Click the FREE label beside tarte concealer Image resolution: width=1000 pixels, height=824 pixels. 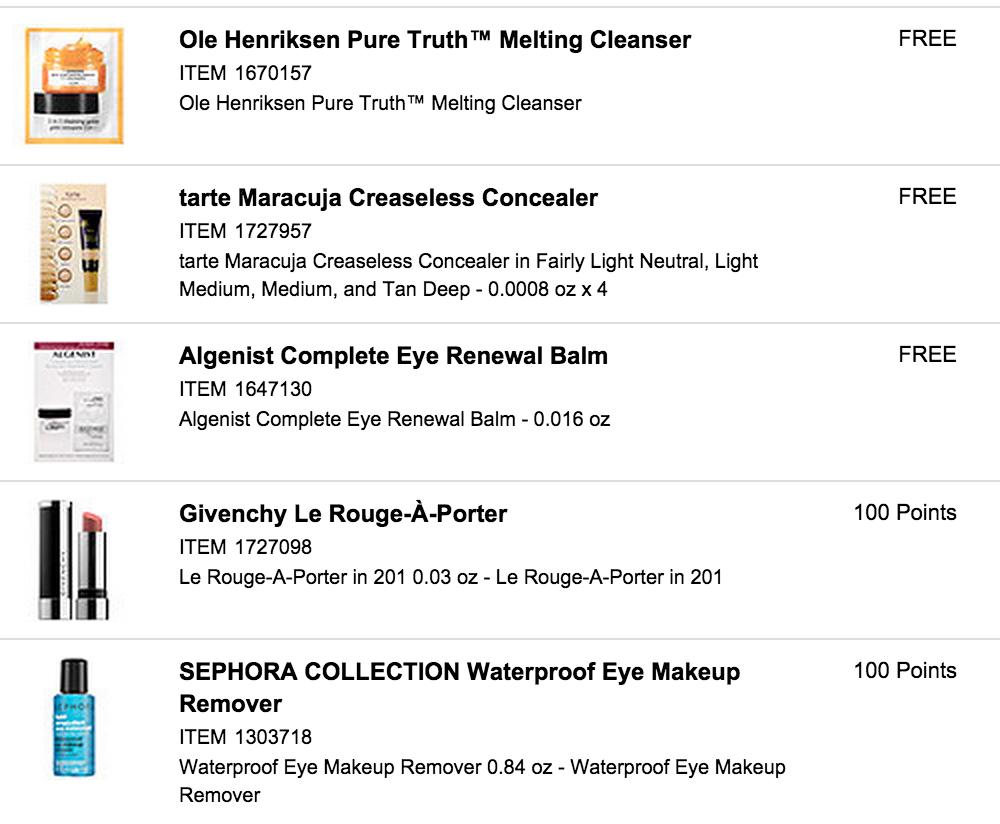pos(927,196)
